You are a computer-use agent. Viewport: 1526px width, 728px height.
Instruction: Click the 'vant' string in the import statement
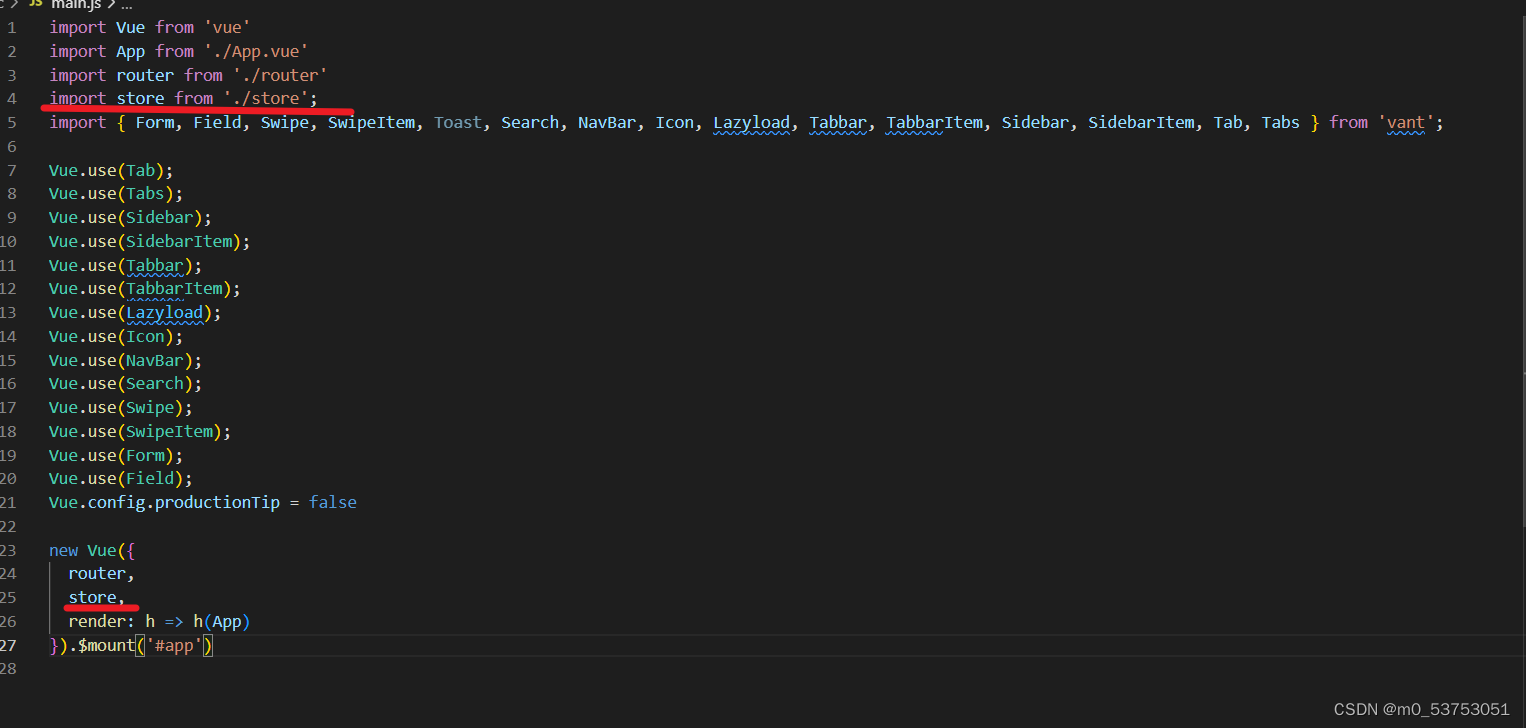[x=1404, y=121]
